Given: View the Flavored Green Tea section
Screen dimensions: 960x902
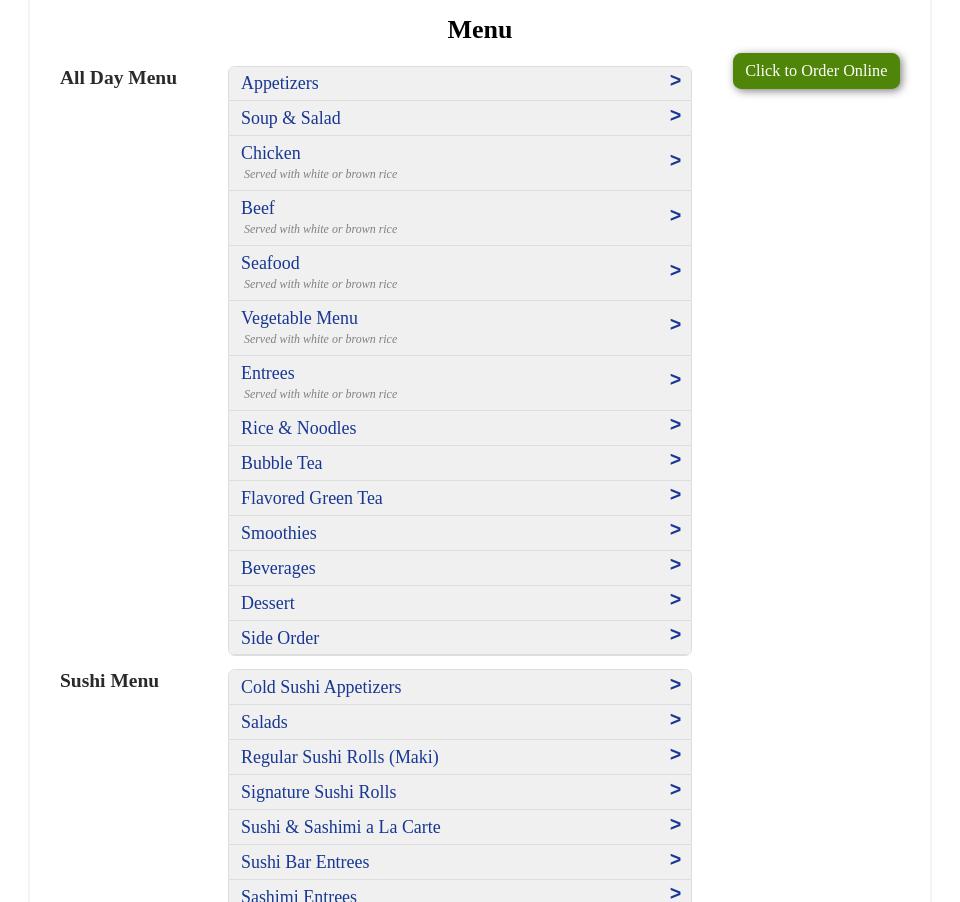Looking at the screenshot, I should click(311, 498).
